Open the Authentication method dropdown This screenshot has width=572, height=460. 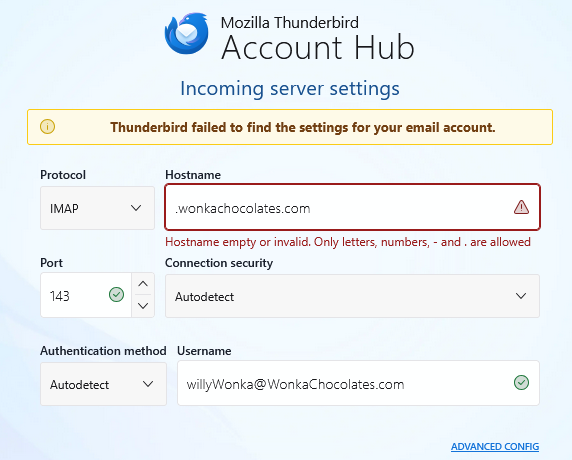point(104,384)
